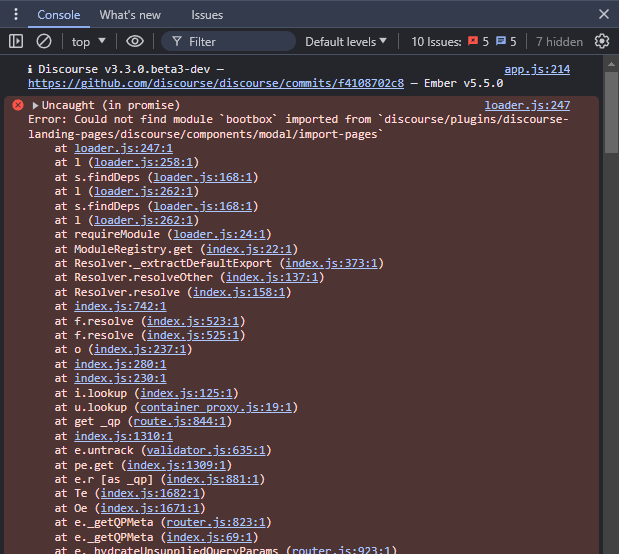Open index.js:523:1 f.resolve link
This screenshot has width=619, height=554.
[193, 321]
